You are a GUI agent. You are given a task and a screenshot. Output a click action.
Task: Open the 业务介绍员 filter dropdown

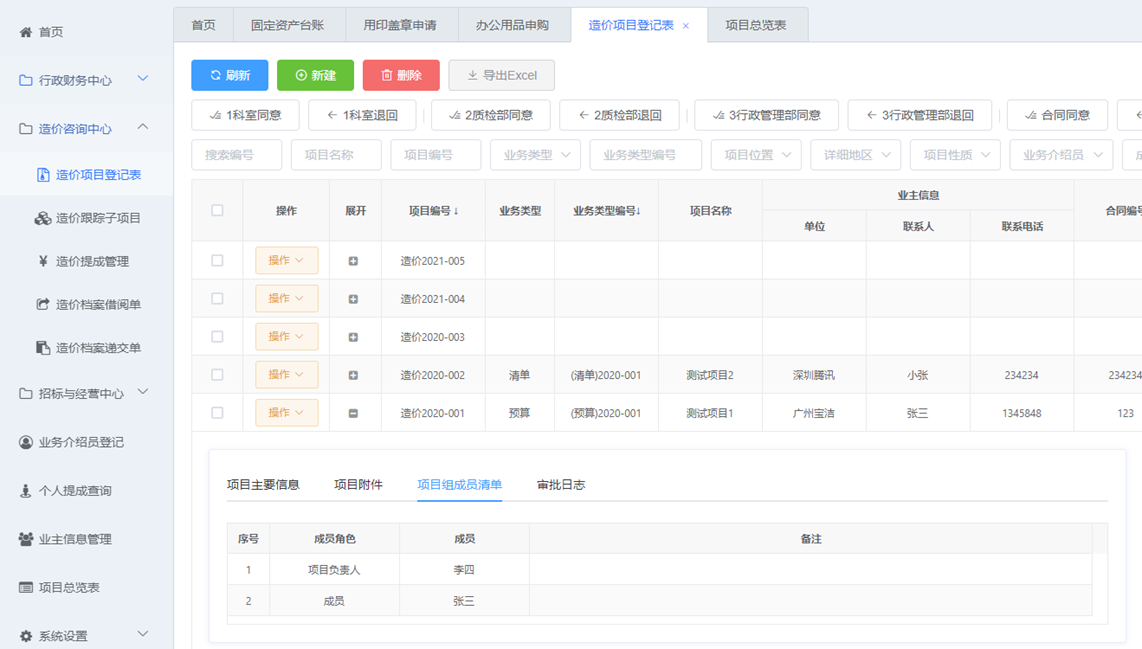click(x=1061, y=154)
